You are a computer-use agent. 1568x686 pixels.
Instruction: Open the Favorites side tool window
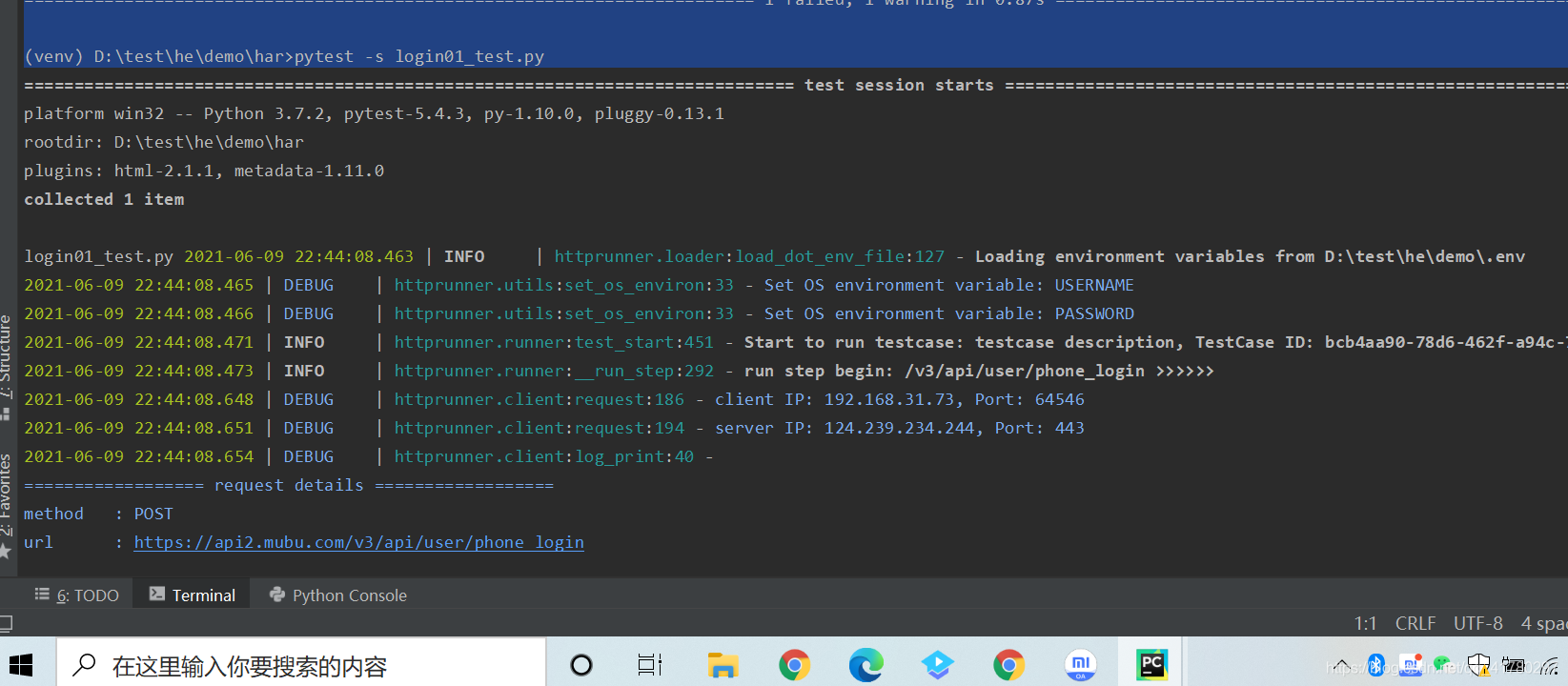[x=6, y=505]
